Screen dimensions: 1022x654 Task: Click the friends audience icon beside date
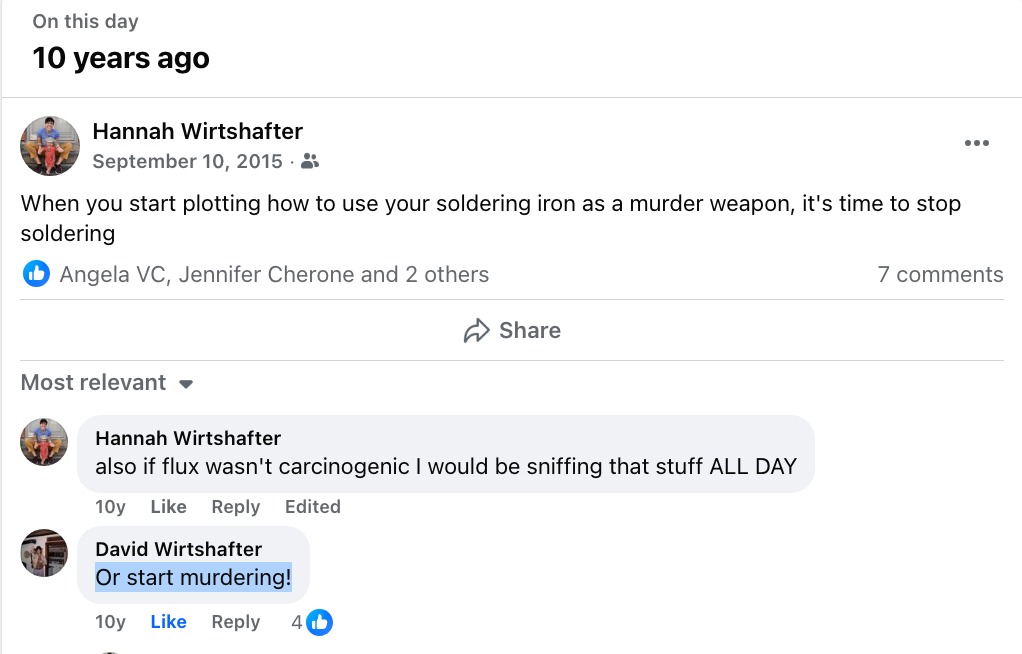click(x=310, y=162)
